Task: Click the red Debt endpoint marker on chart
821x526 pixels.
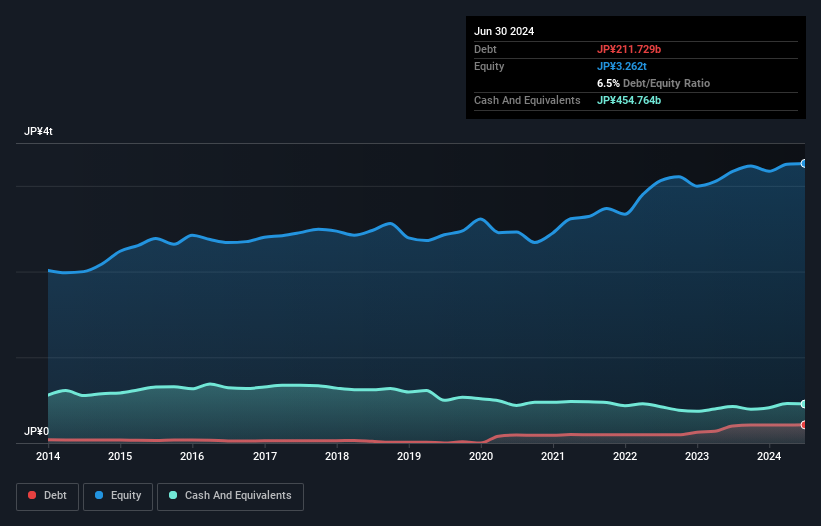Action: 803,425
